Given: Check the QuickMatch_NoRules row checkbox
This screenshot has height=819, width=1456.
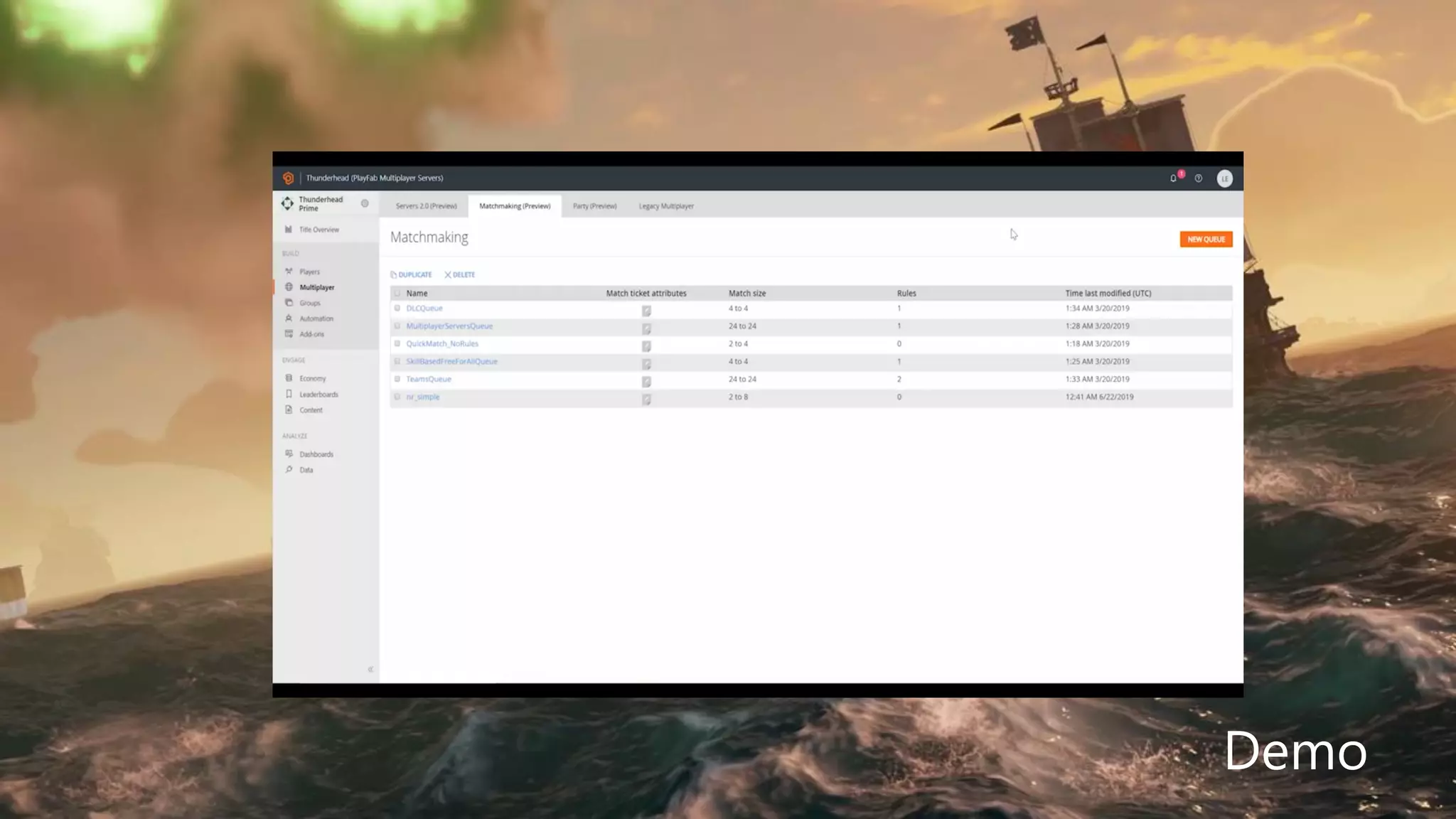Looking at the screenshot, I should coord(397,344).
